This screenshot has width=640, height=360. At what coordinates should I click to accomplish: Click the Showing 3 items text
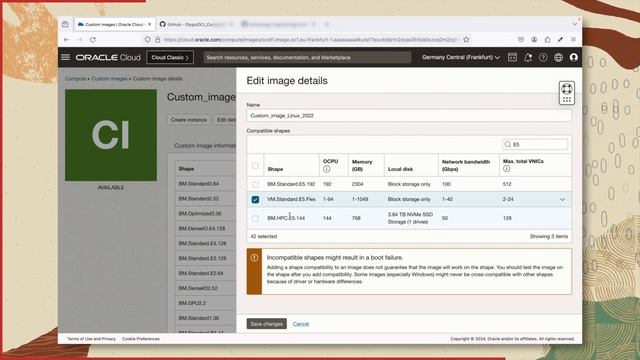tap(549, 236)
